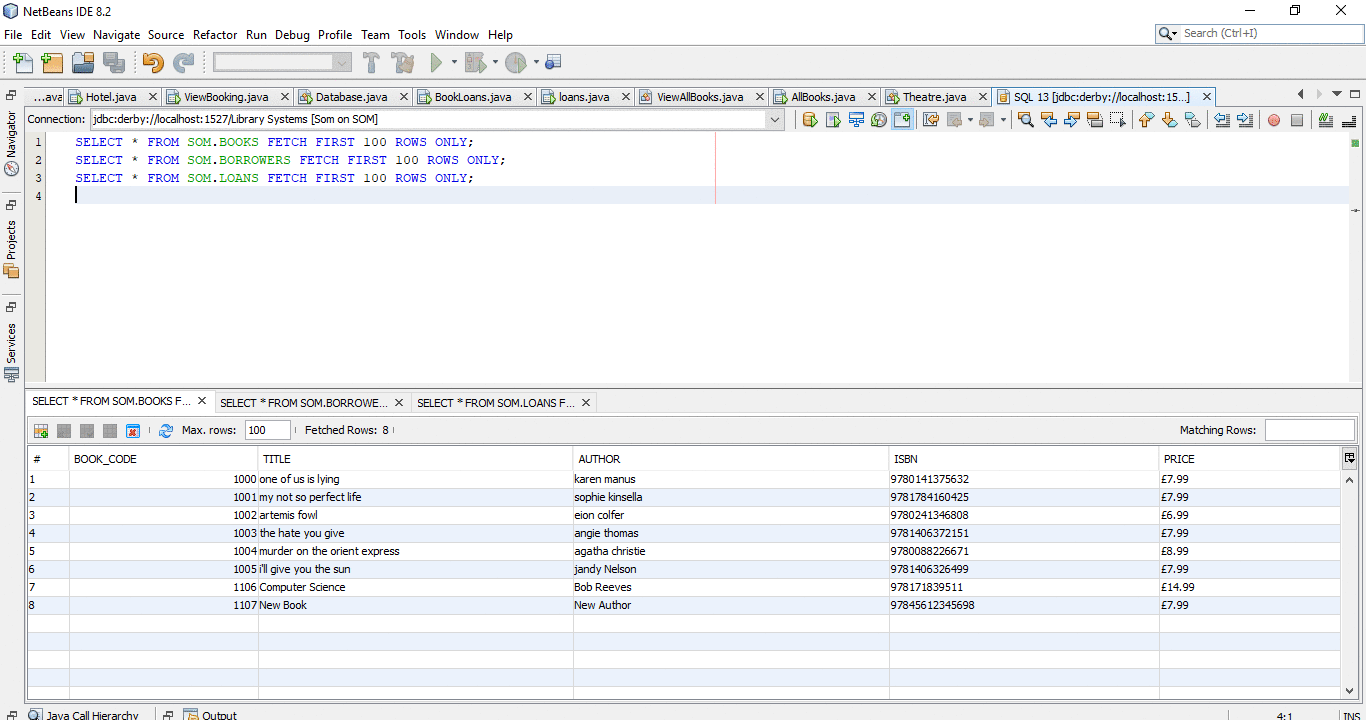Click the New File toolbar icon
Screen dimensions: 1366x720
tap(22, 63)
